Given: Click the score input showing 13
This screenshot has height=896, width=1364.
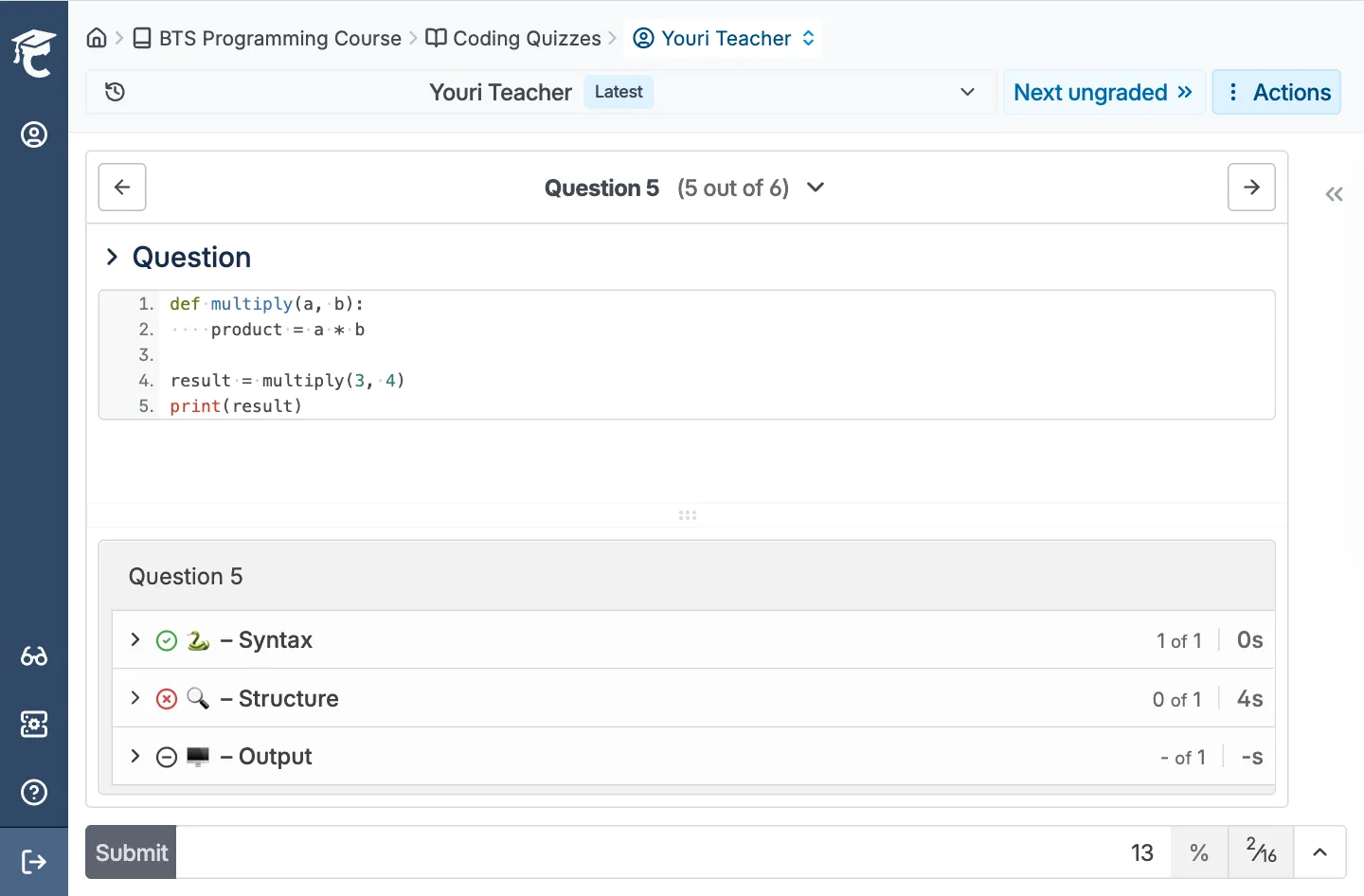Looking at the screenshot, I should (1142, 852).
